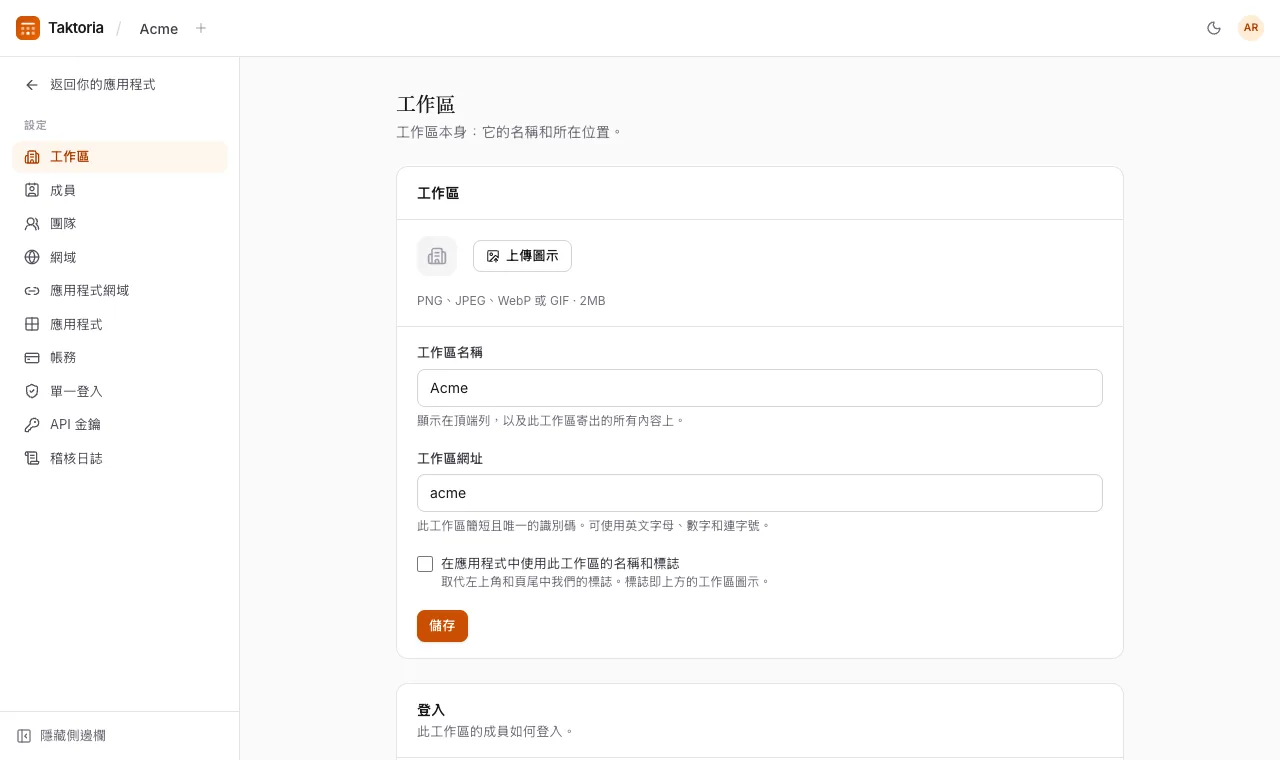Open 單一登入 settings
Image resolution: width=1280 pixels, height=760 pixels.
tap(120, 391)
